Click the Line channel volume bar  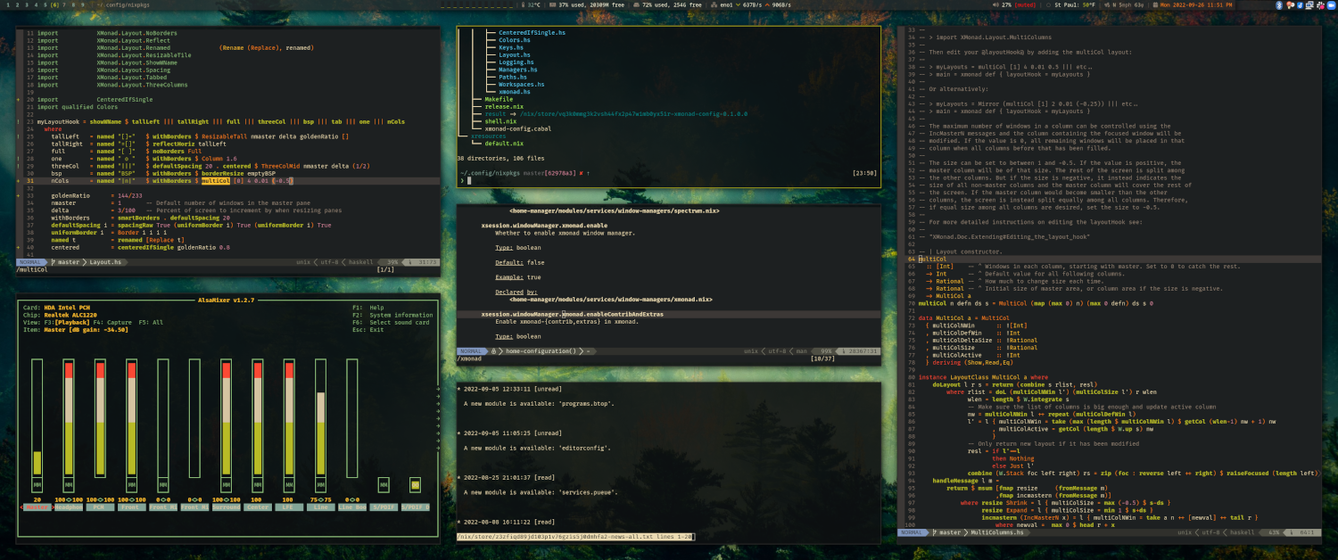click(320, 420)
